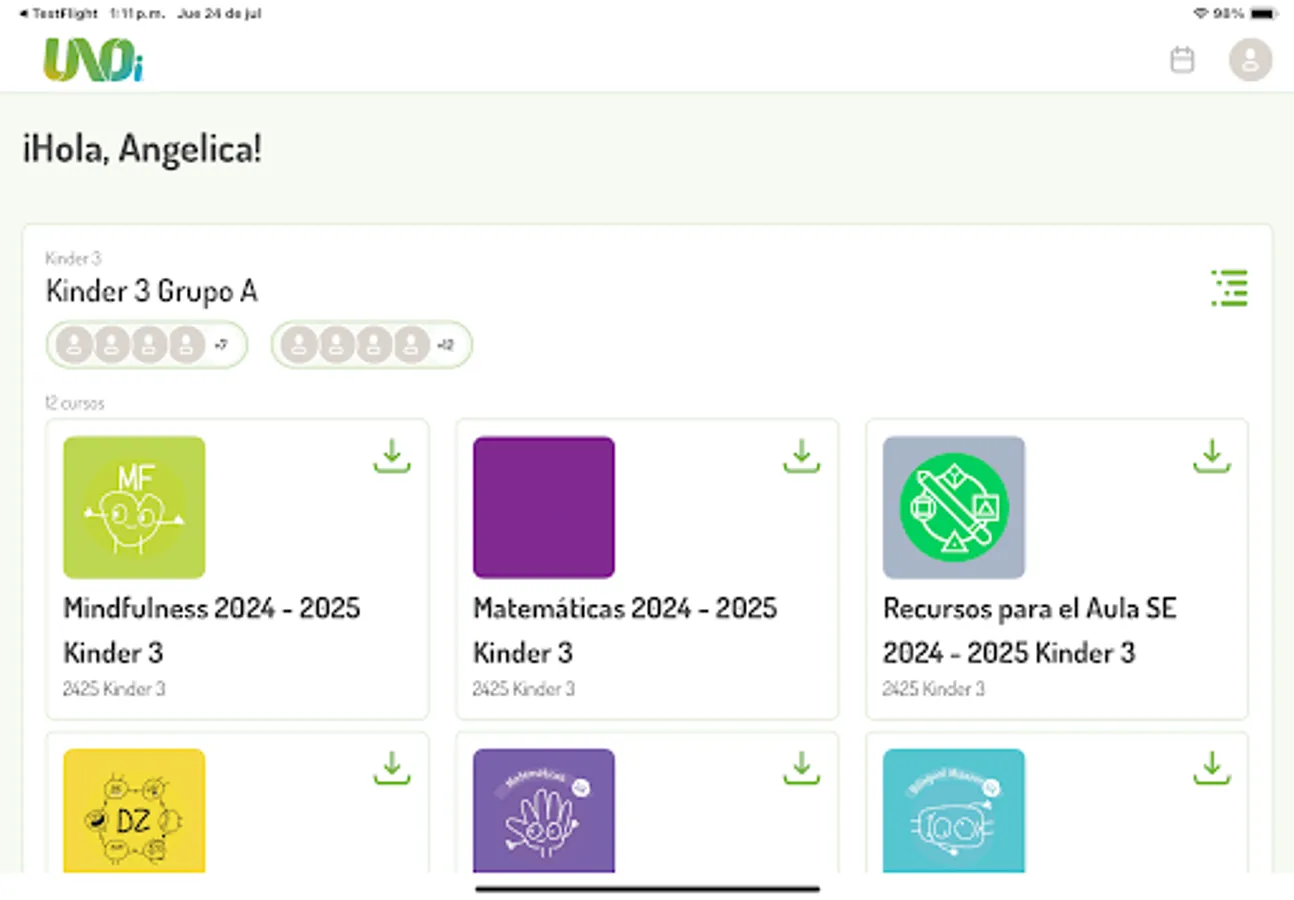The width and height of the screenshot is (1294, 900).
Task: Click the 12 cursos label
Action: 74,402
